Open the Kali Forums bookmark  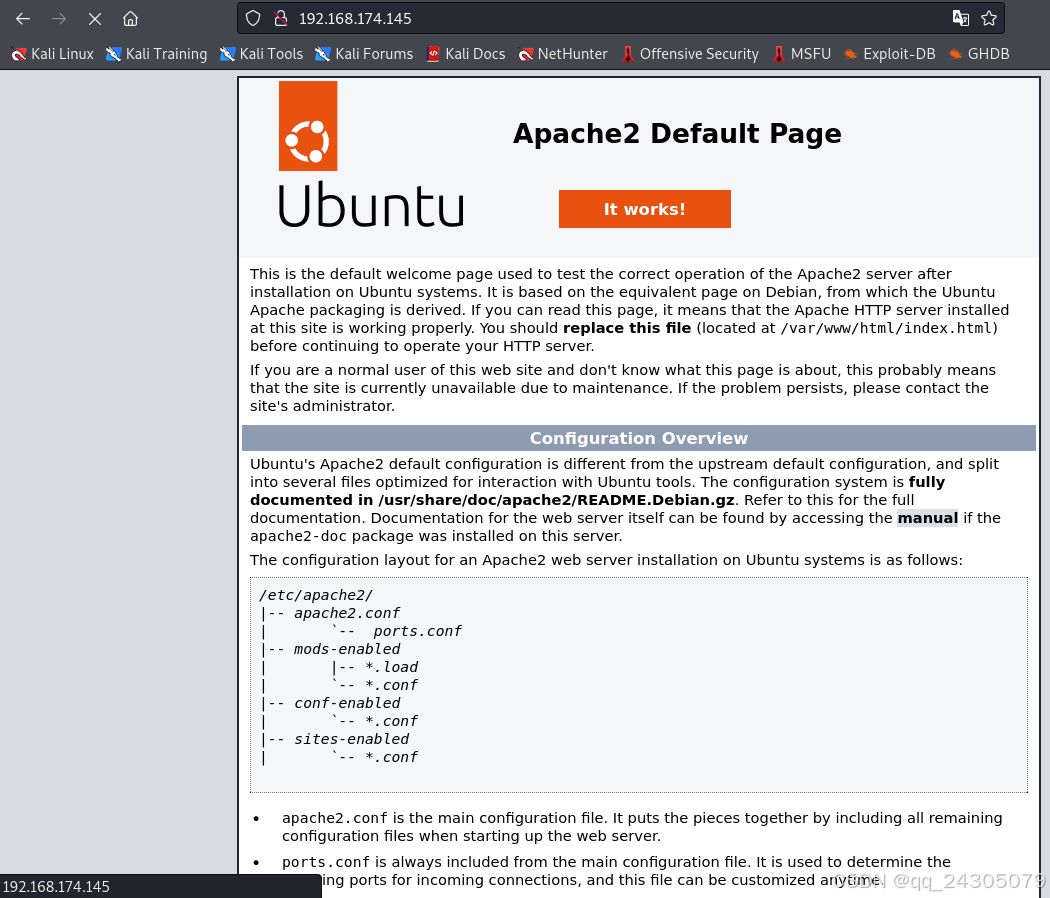[364, 54]
